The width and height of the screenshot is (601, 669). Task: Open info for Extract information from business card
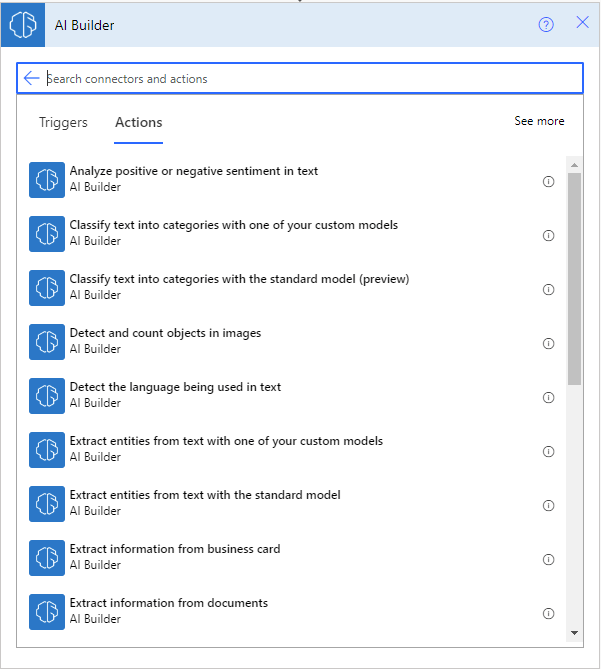(548, 560)
